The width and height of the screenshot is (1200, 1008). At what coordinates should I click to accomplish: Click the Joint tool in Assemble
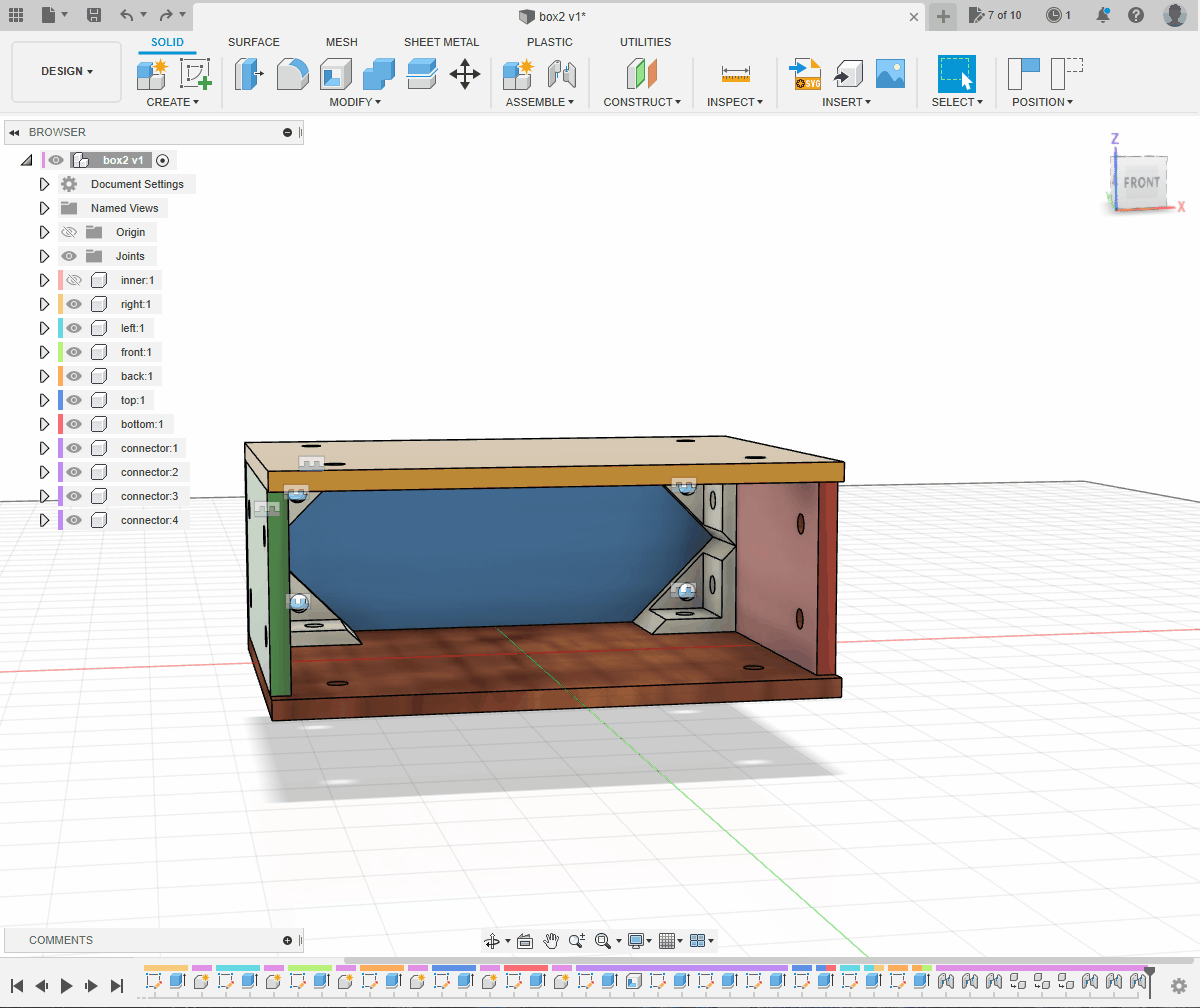[x=562, y=74]
